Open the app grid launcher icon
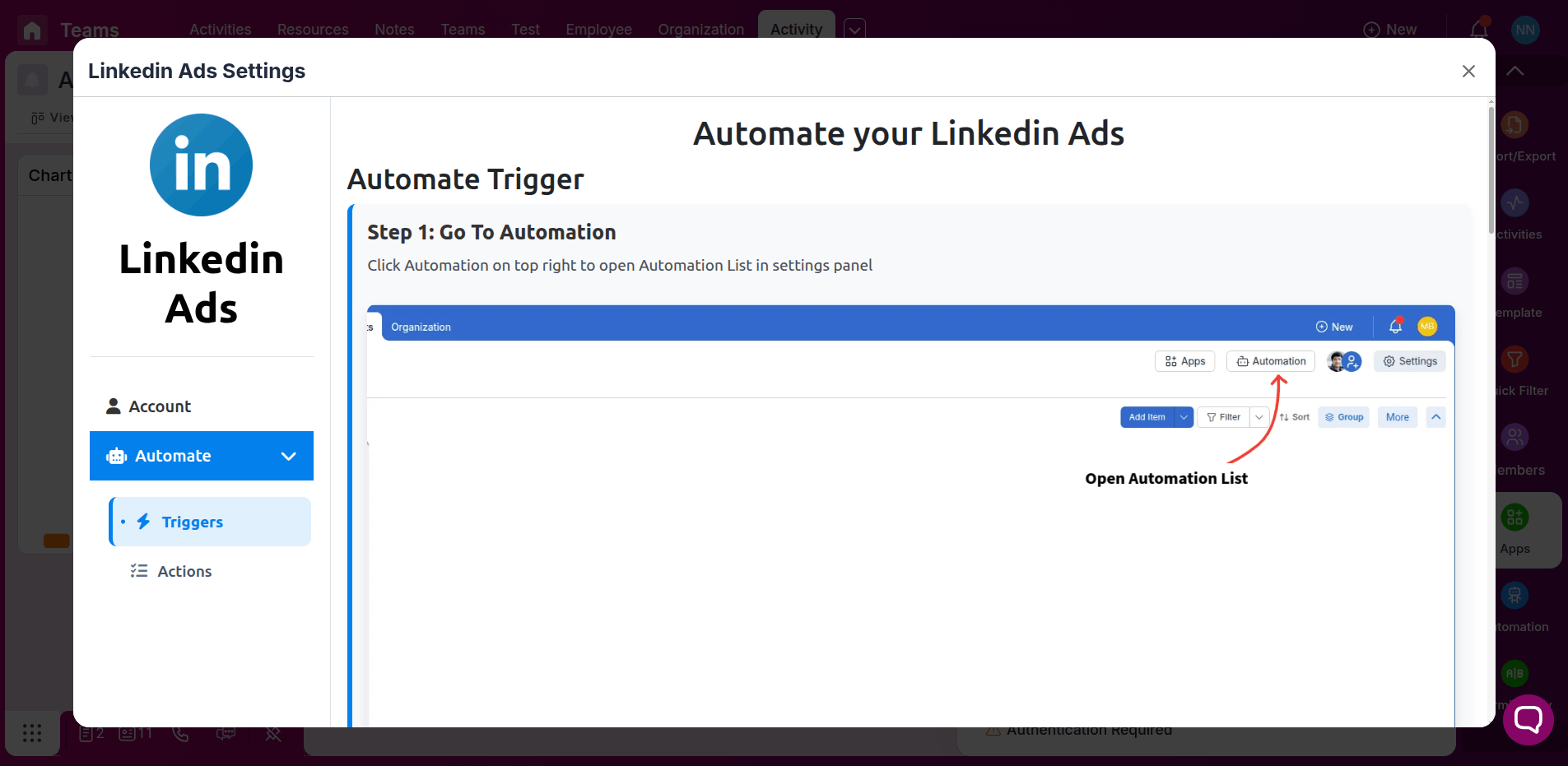1568x766 pixels. [x=32, y=733]
